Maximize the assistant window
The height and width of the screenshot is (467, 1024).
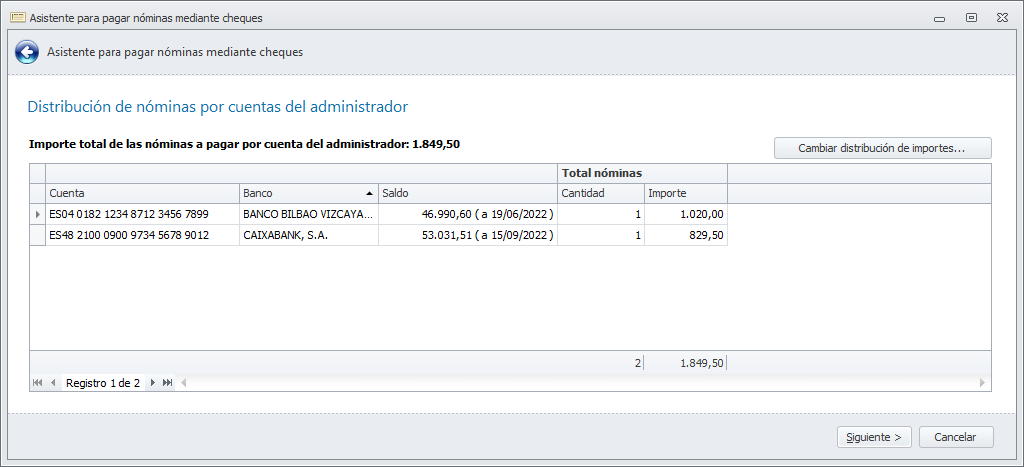pos(971,18)
